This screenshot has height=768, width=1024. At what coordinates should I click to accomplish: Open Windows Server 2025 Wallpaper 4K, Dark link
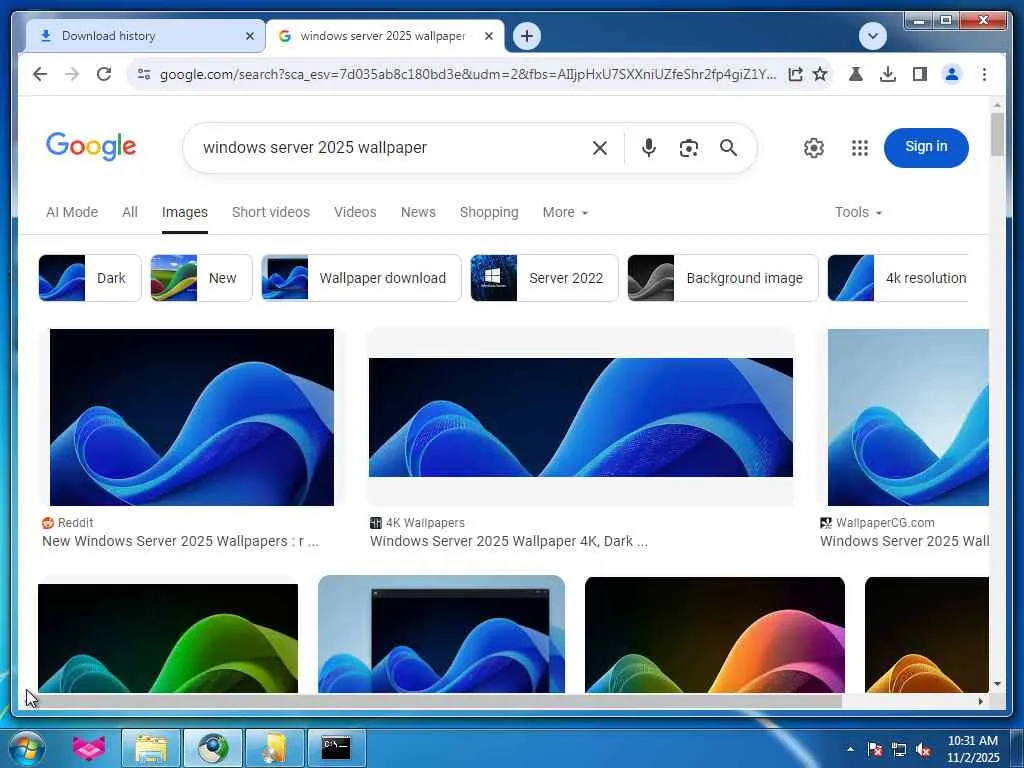509,541
